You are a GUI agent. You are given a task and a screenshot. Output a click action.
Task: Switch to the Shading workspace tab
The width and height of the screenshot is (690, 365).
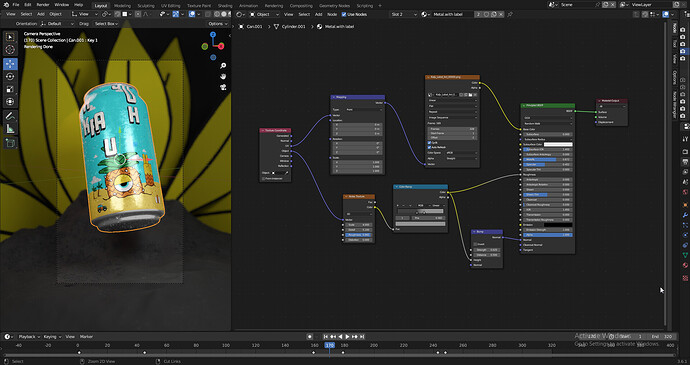click(x=225, y=6)
